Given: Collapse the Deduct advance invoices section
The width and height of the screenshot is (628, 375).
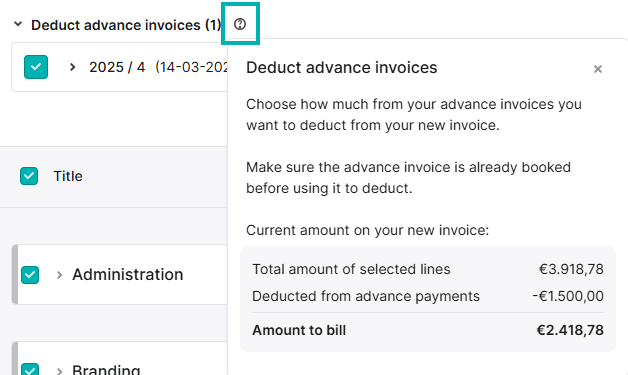Looking at the screenshot, I should 18,24.
